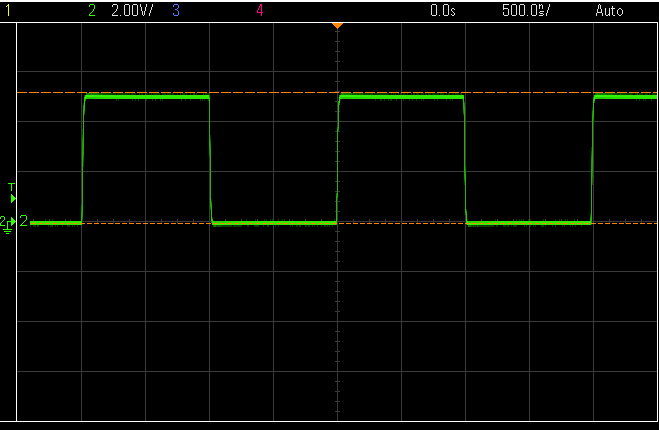This screenshot has width=659, height=430.
Task: Select the blue channel 3 indicator
Action: click(176, 11)
